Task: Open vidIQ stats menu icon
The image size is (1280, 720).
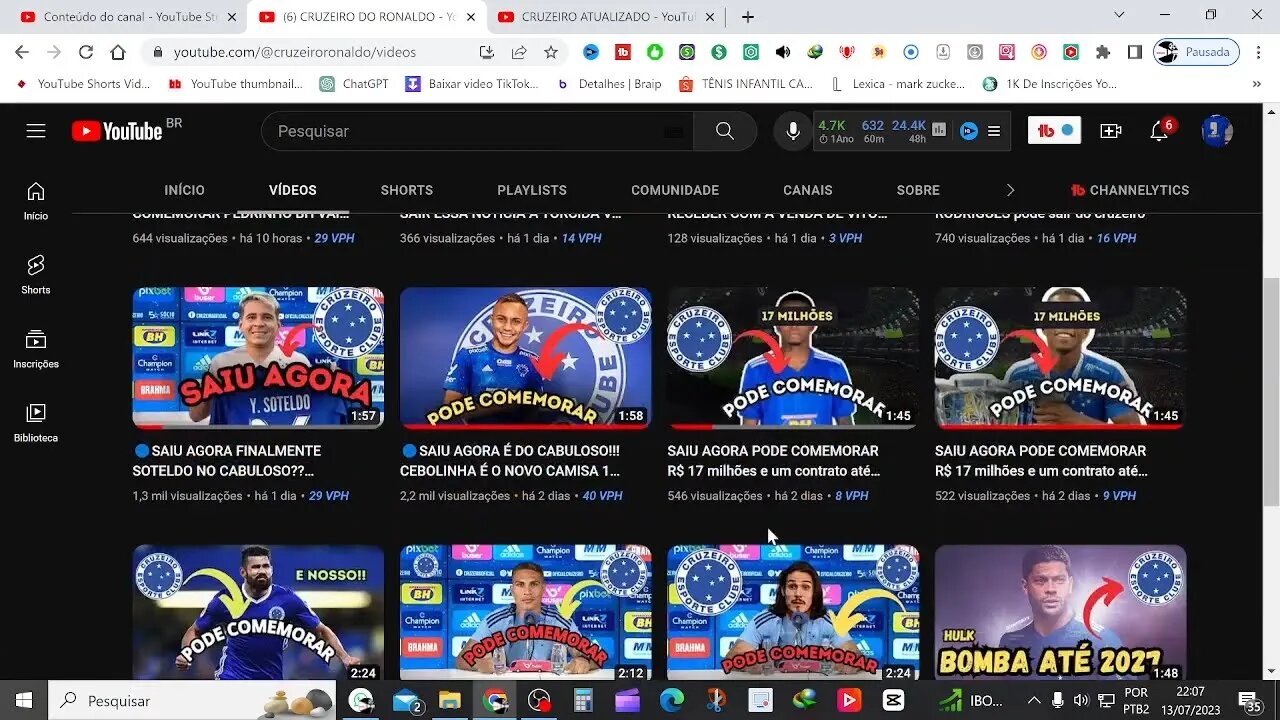Action: [994, 131]
